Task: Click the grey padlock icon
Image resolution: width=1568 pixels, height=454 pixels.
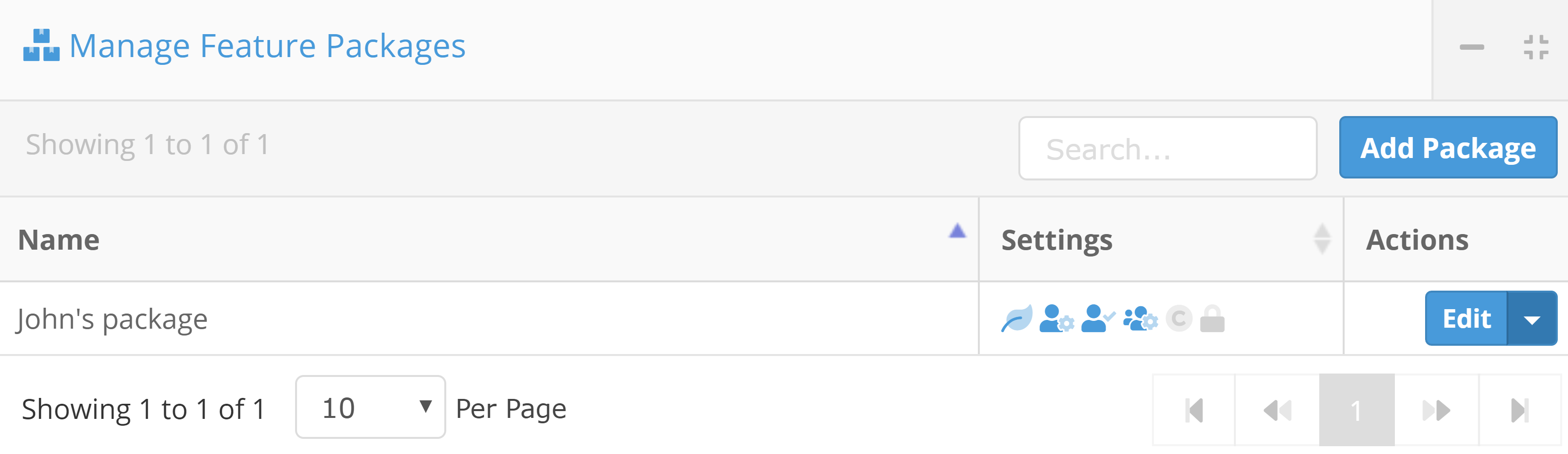Action: [1212, 318]
